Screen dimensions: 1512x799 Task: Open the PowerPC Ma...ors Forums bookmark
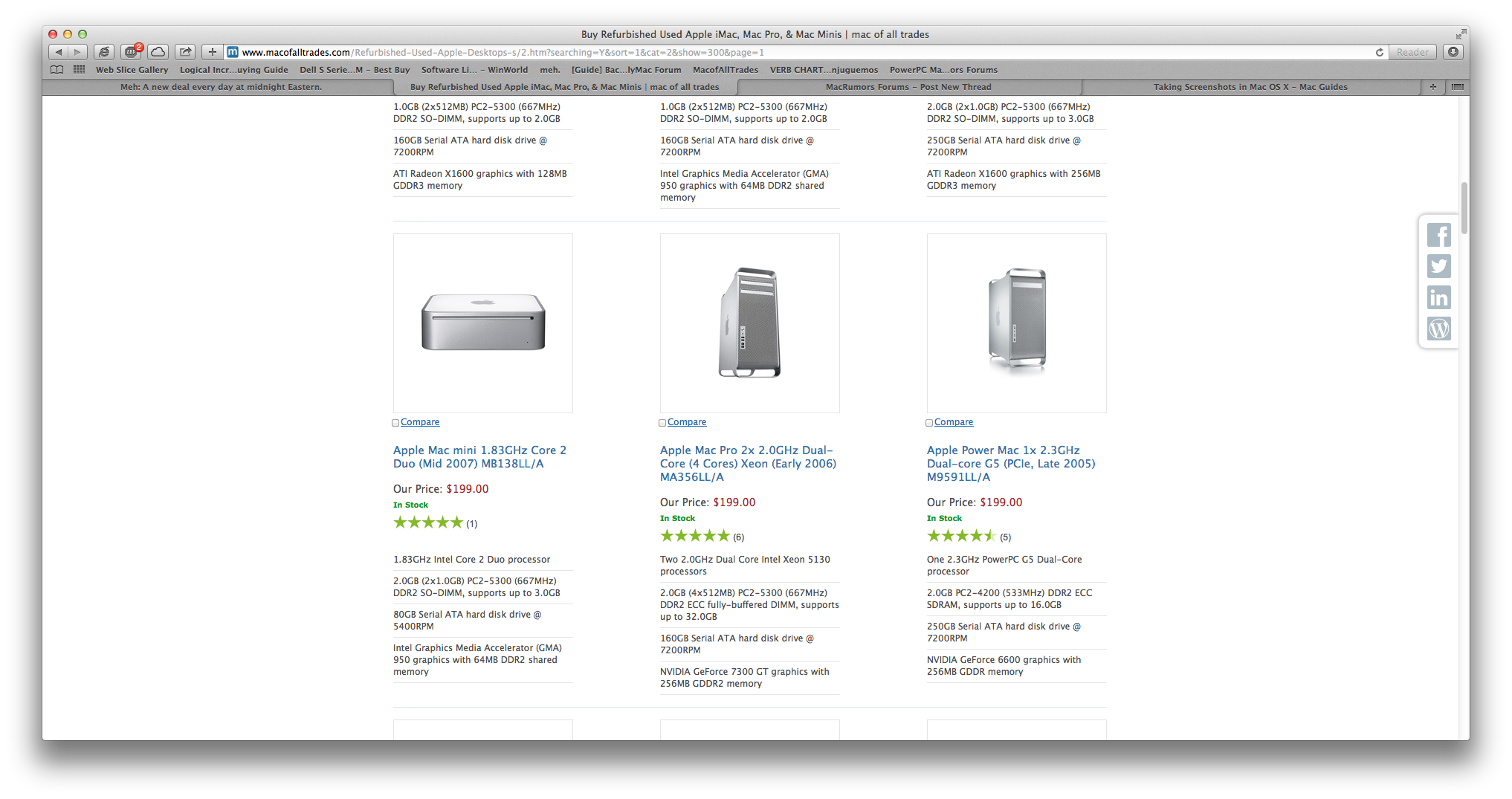click(x=943, y=70)
